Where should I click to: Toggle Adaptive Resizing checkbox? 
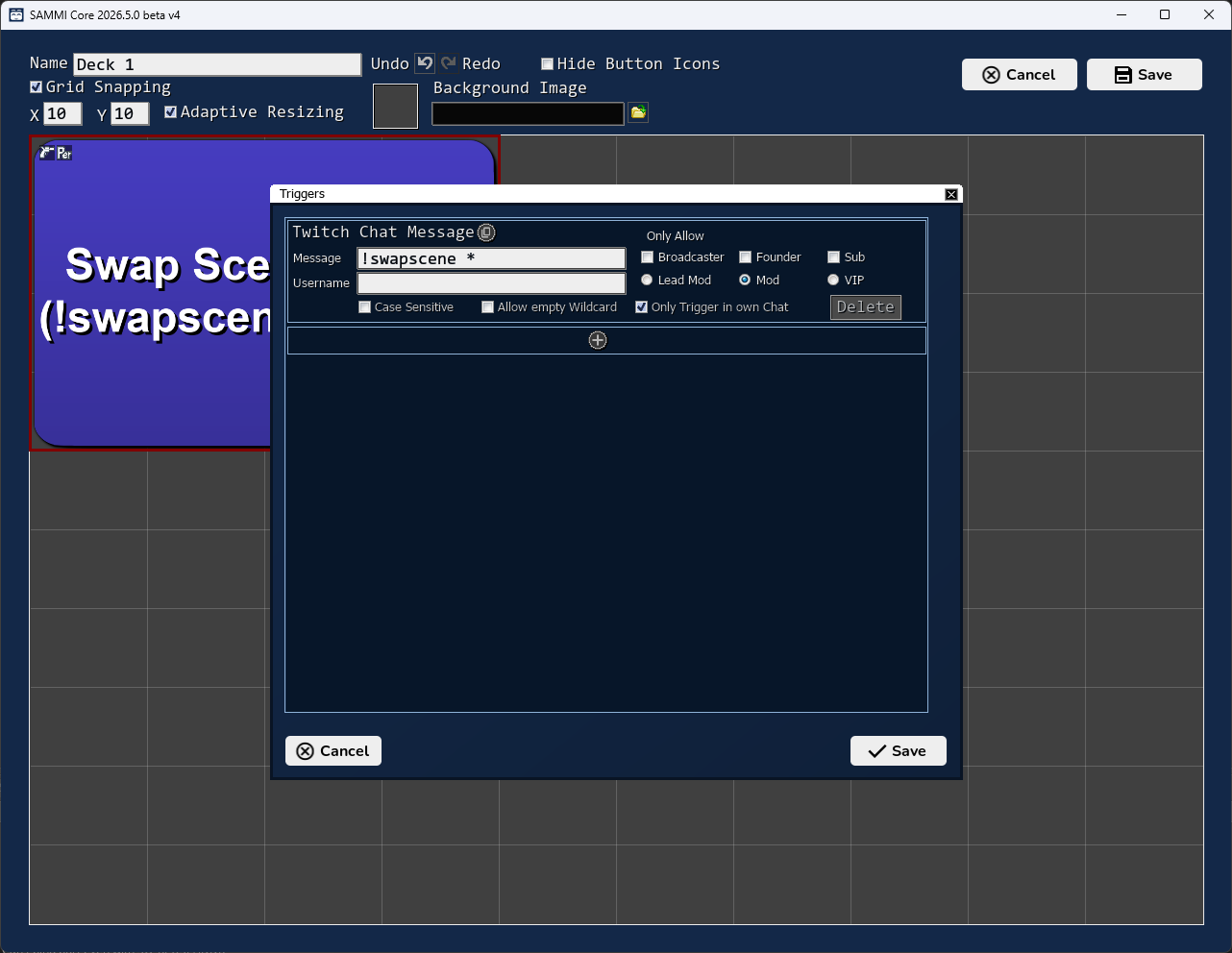[x=171, y=111]
